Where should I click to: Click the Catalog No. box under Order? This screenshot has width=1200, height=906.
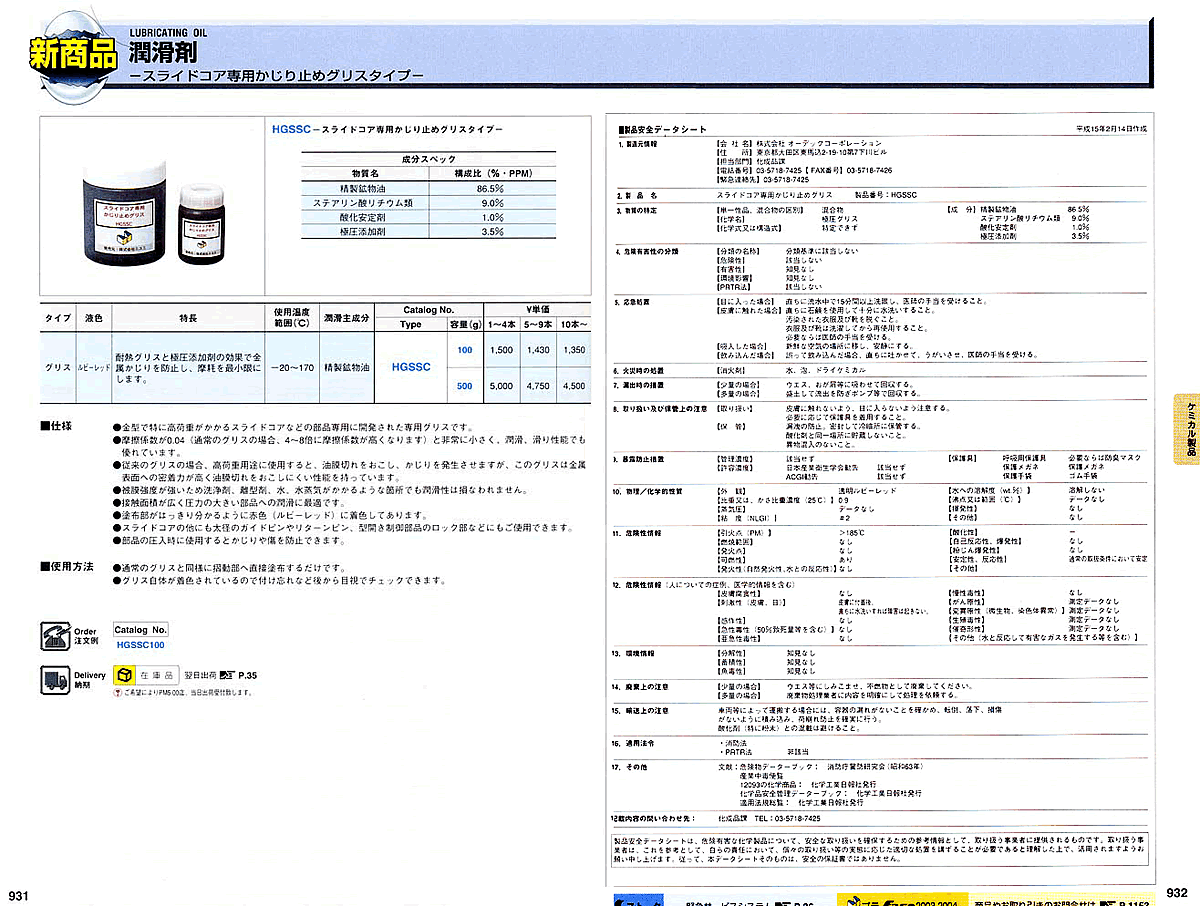click(140, 630)
